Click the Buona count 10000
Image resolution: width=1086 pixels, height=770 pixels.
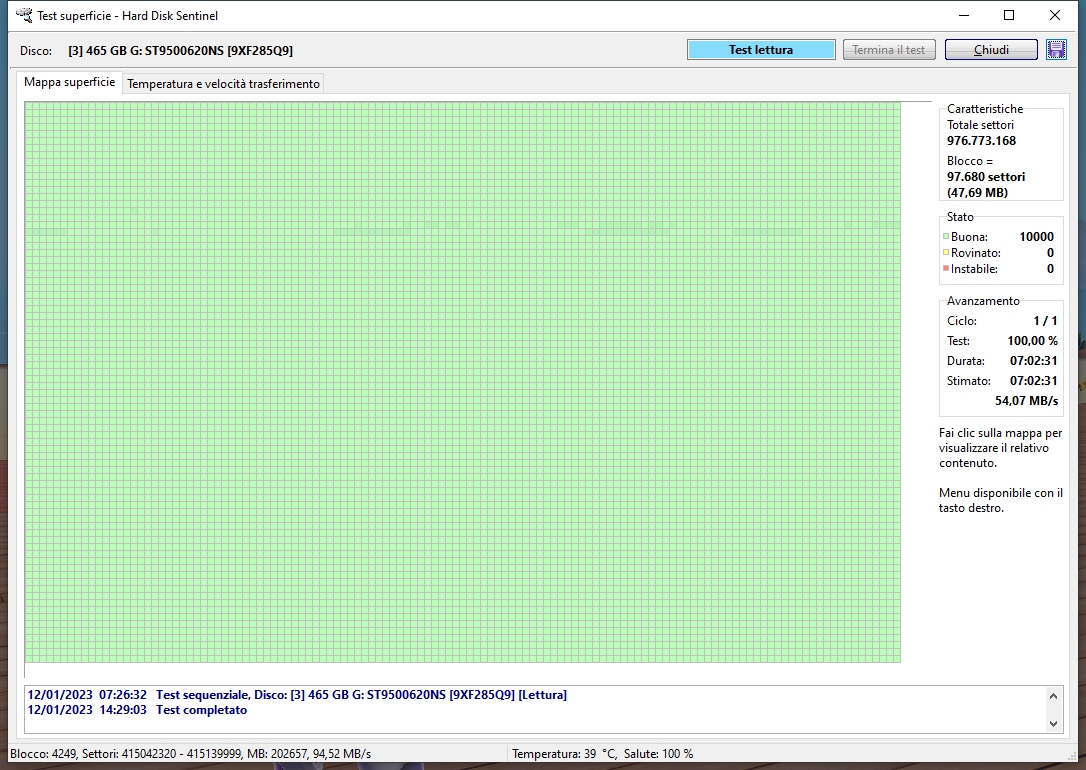1036,237
